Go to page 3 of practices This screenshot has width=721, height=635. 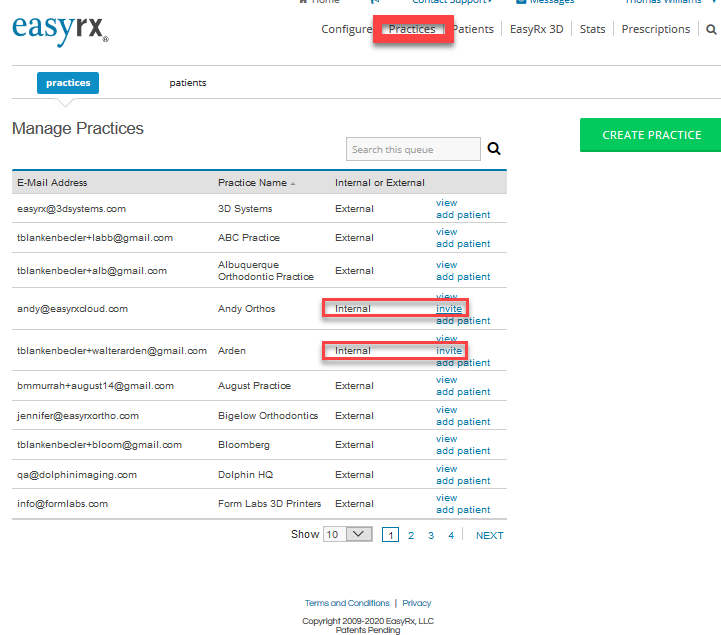[x=431, y=535]
